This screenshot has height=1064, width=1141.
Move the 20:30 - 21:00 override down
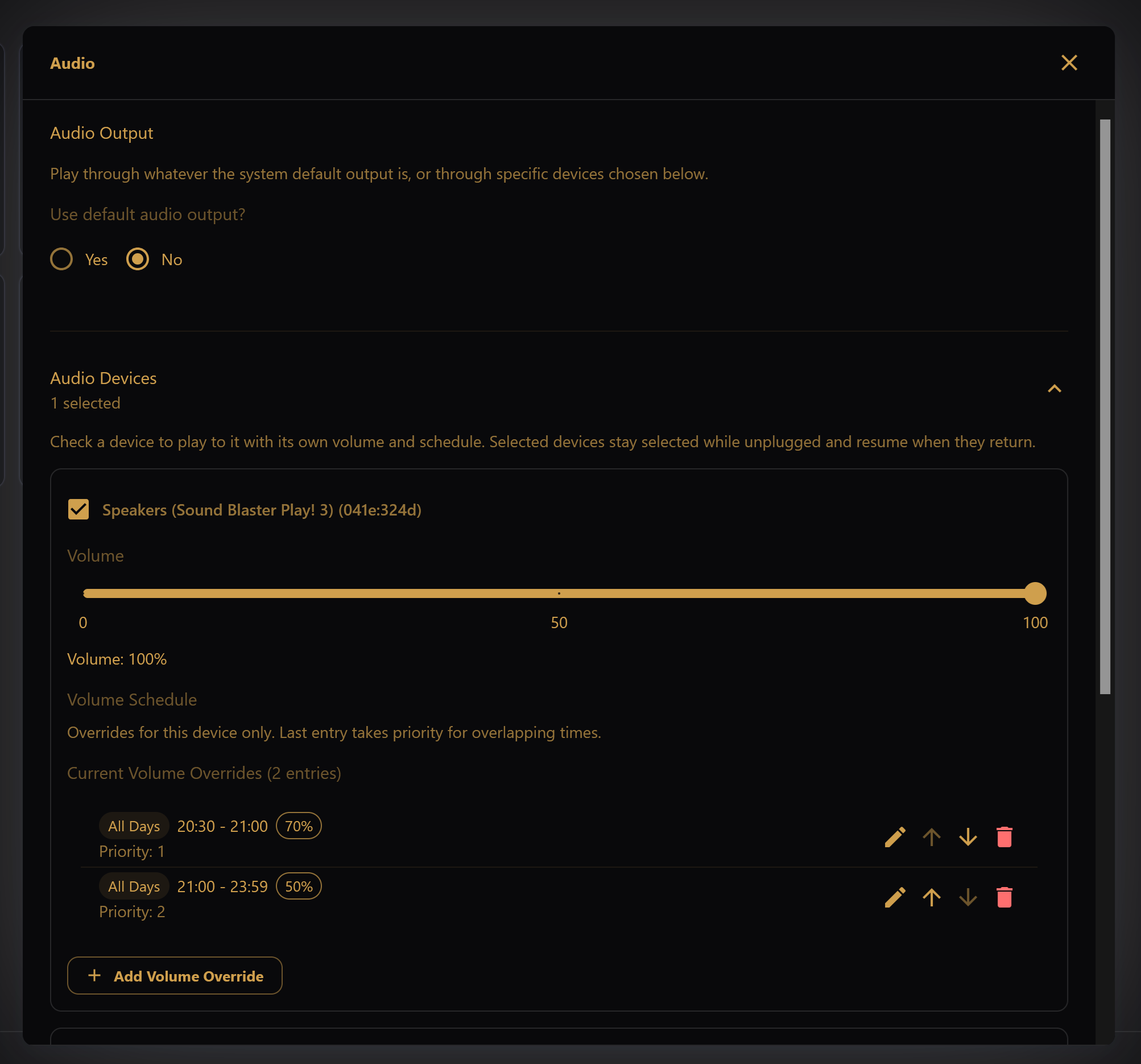pos(968,837)
